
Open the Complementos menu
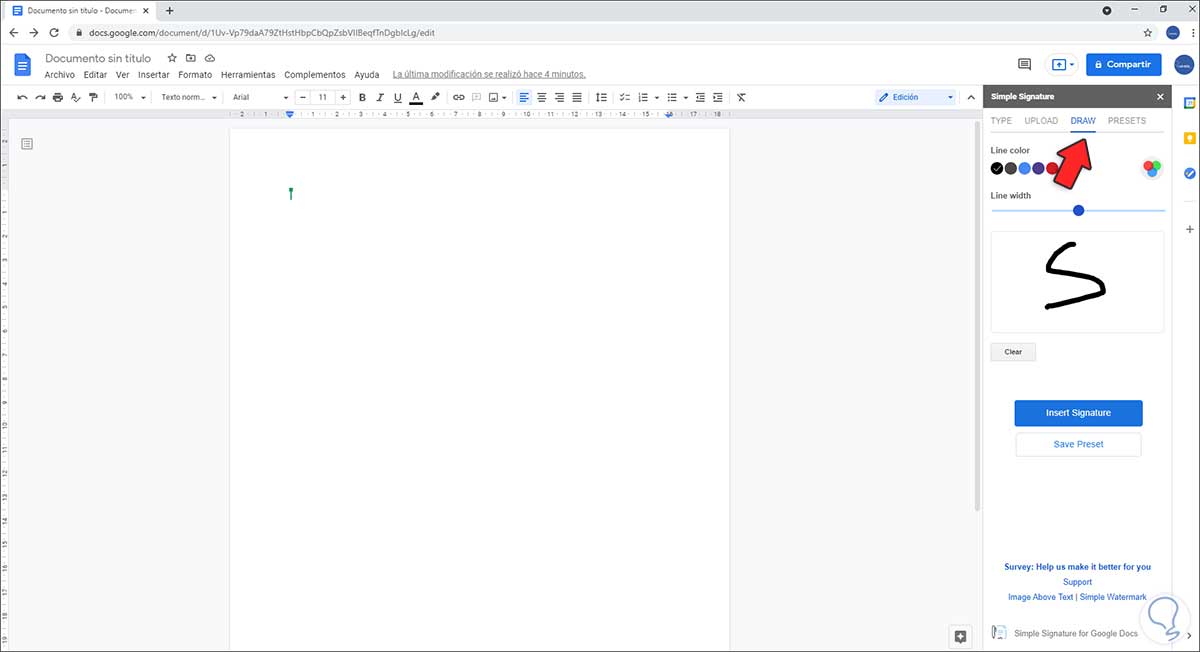(315, 75)
